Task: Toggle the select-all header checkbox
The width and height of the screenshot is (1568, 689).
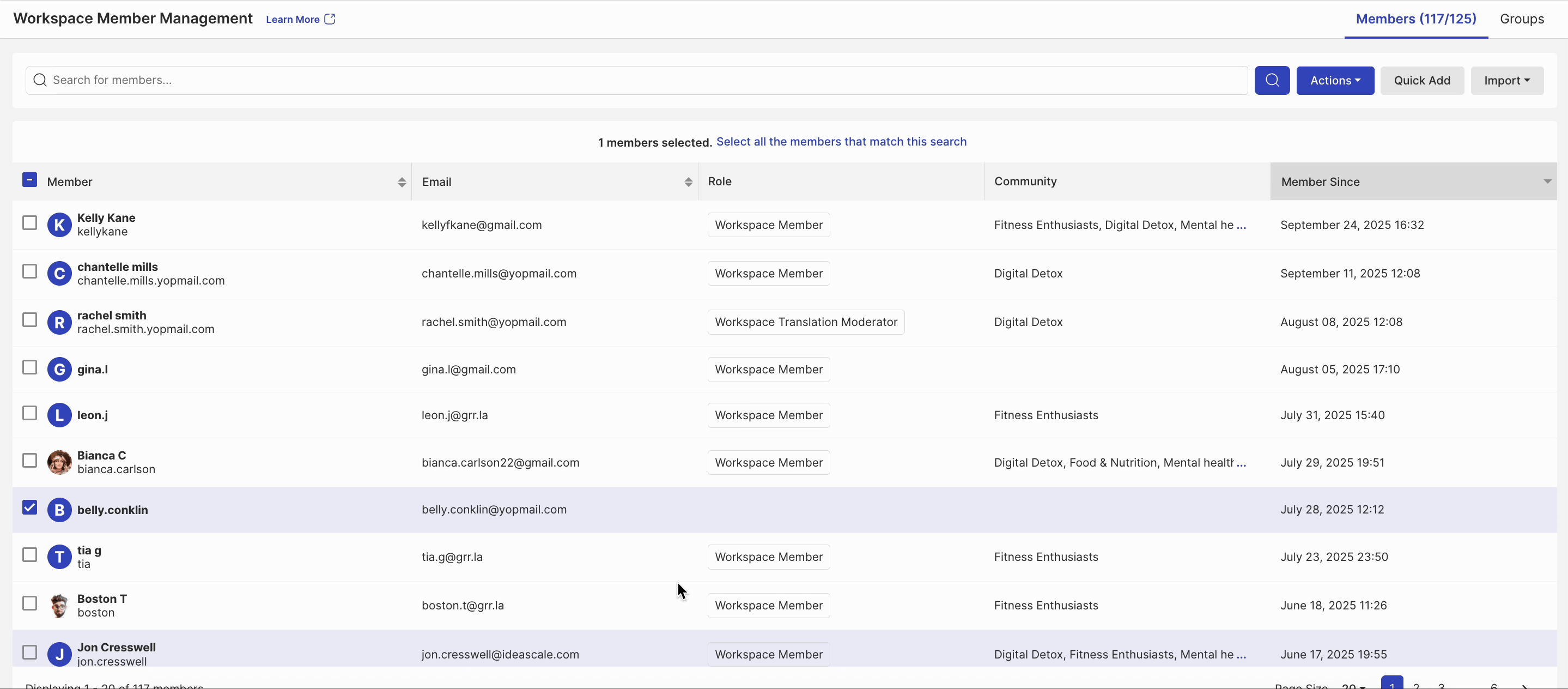Action: (30, 180)
